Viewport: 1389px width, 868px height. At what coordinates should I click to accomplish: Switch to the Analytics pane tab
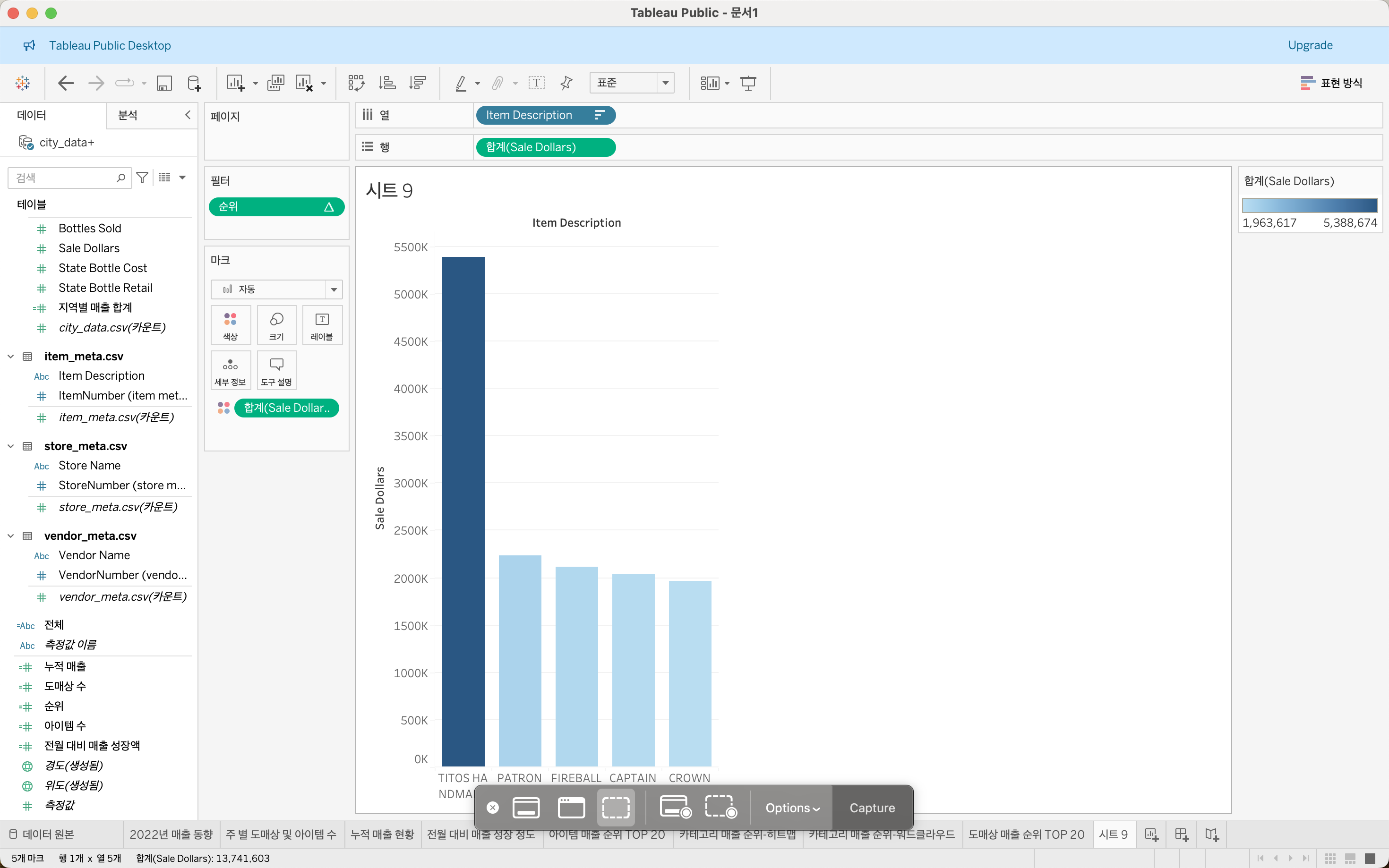point(128,115)
